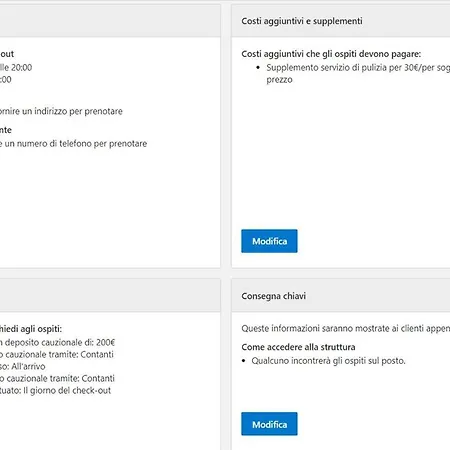The height and width of the screenshot is (450, 450).
Task: Click the Il giorno del check-out line
Action: (55, 390)
